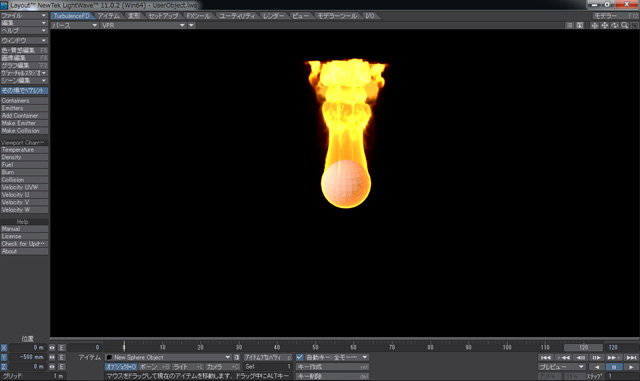This screenshot has height=381, width=640.
Task: Open the VPR render mode dropdown
Action: click(x=143, y=25)
